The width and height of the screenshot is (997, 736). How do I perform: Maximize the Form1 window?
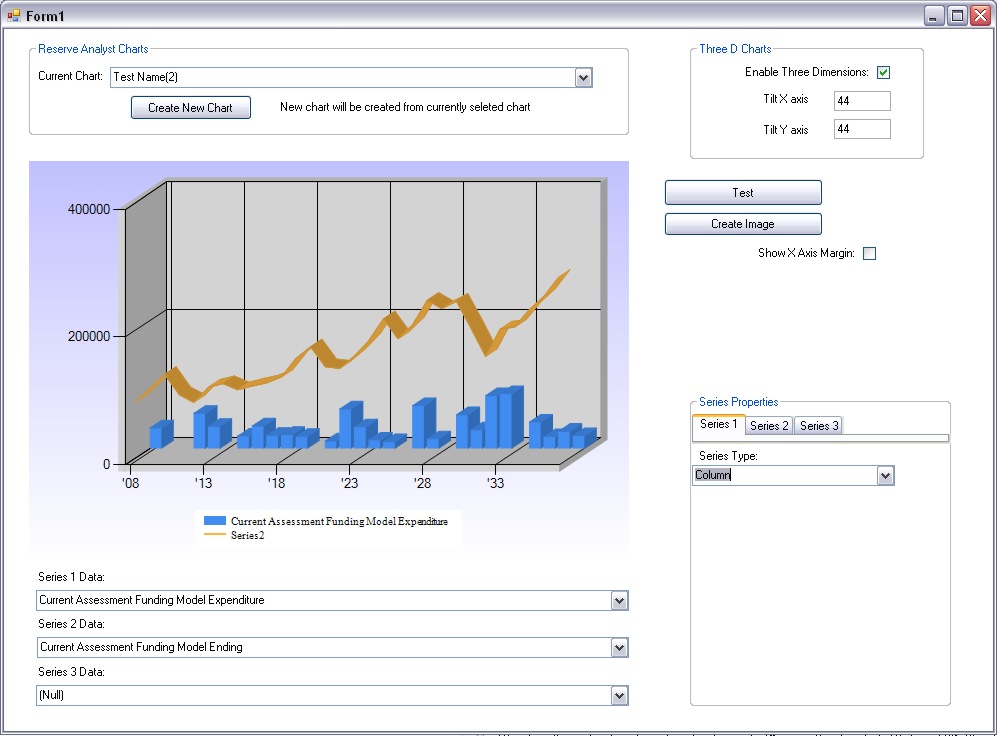tap(957, 15)
